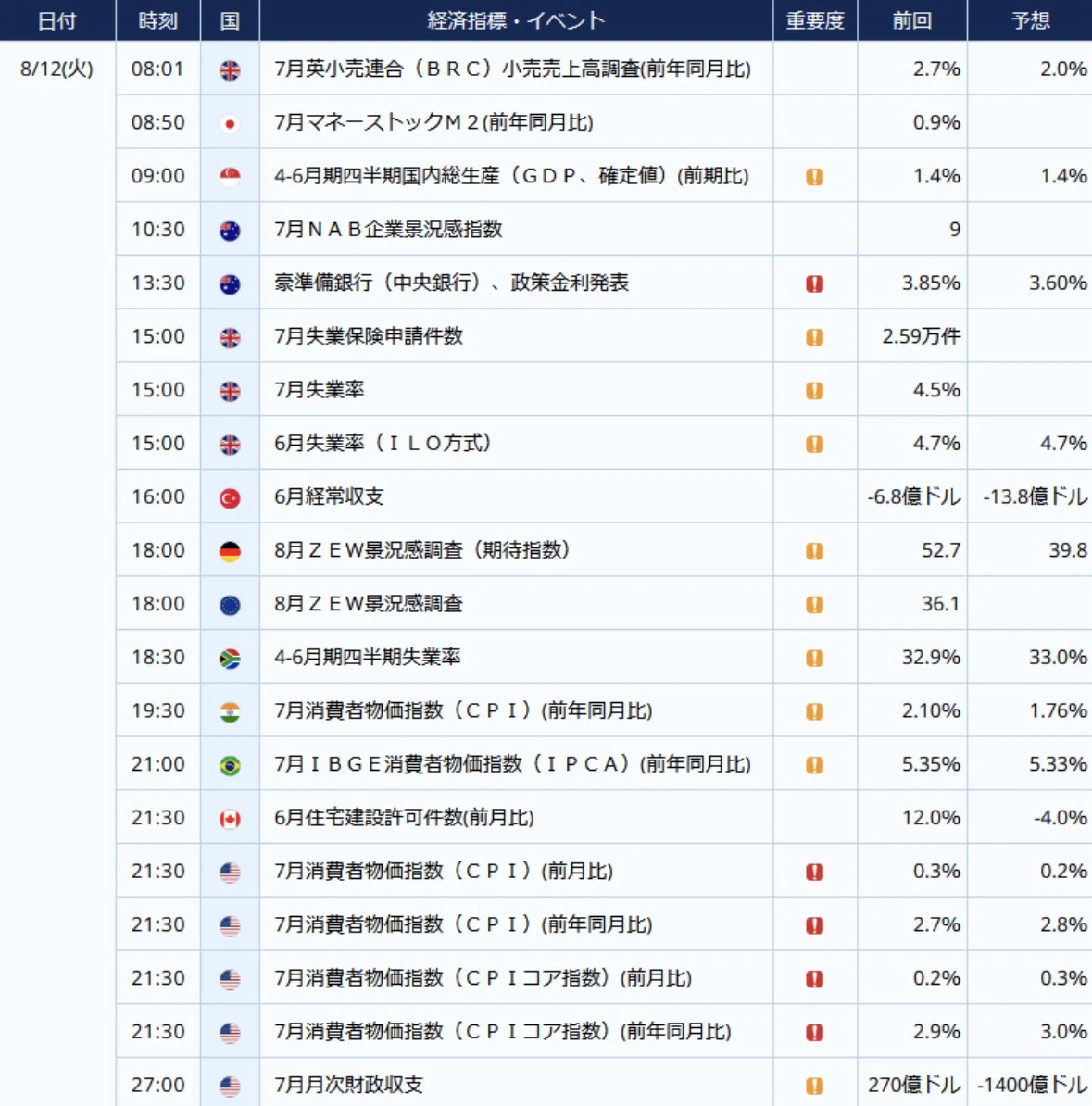Viewport: 1092px width, 1106px height.
Task: Click the 経済指標・イベント column header
Action: (x=517, y=20)
